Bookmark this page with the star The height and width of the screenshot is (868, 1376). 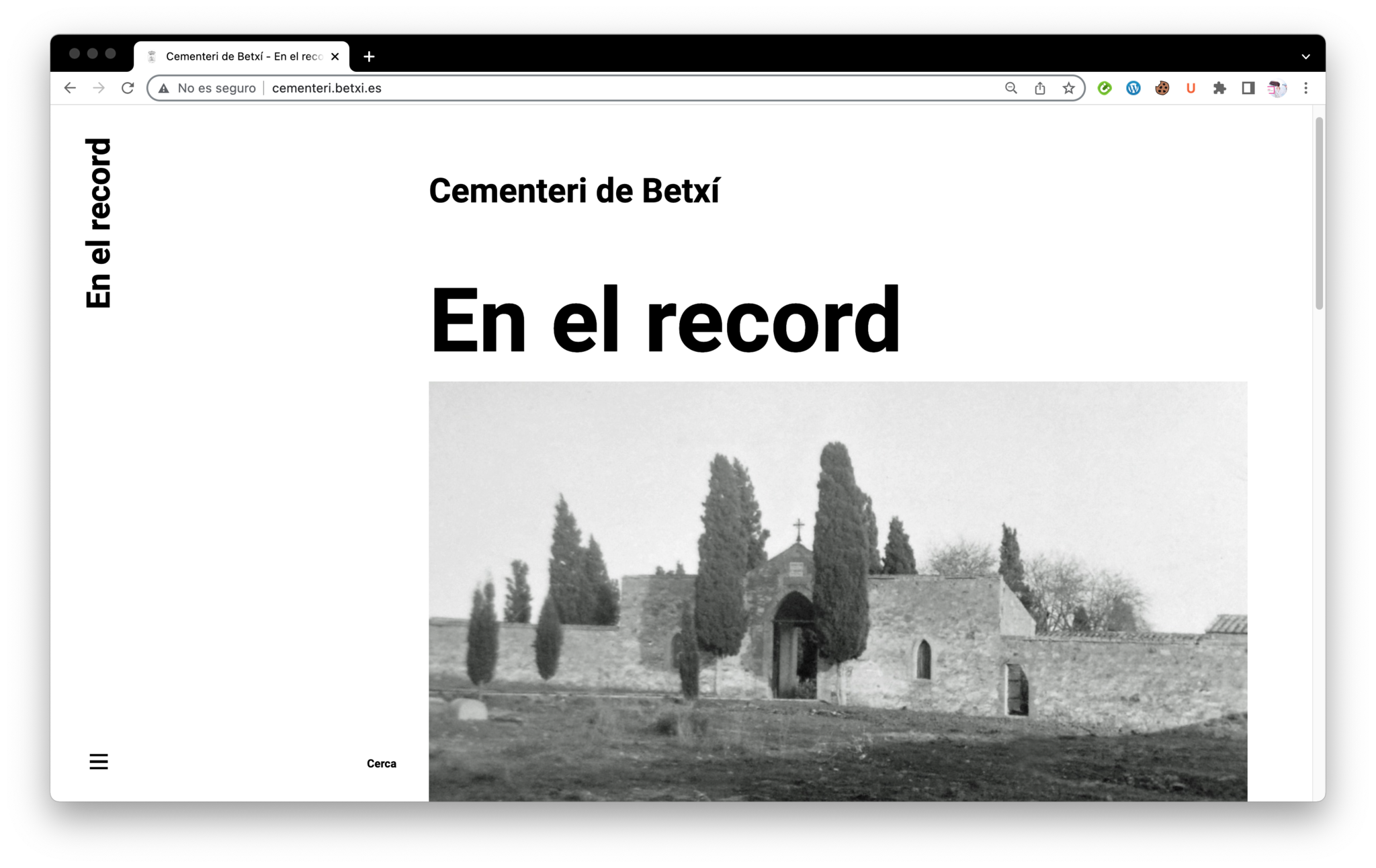(x=1069, y=88)
